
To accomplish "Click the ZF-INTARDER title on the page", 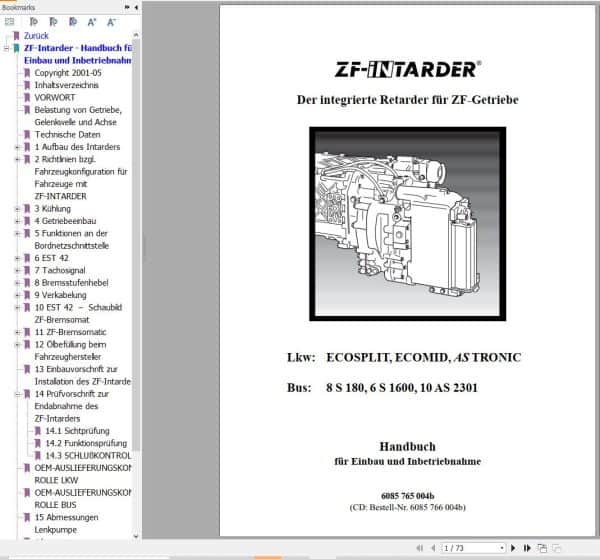I will (408, 69).
